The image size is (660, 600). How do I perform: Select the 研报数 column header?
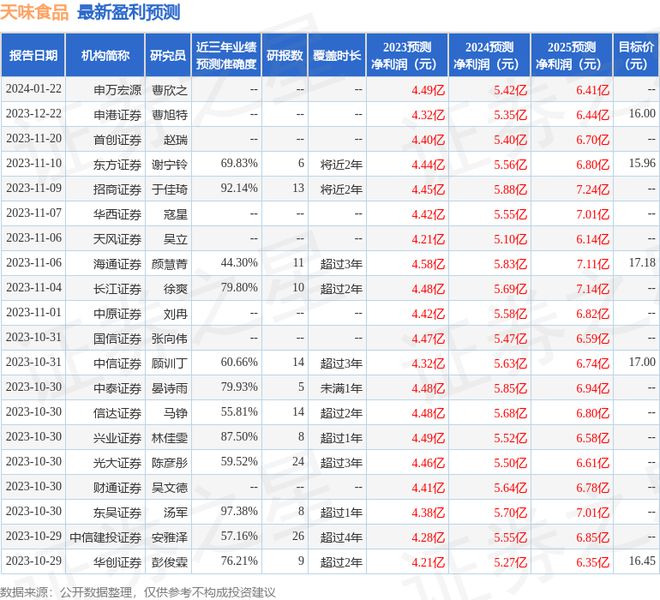(x=285, y=55)
